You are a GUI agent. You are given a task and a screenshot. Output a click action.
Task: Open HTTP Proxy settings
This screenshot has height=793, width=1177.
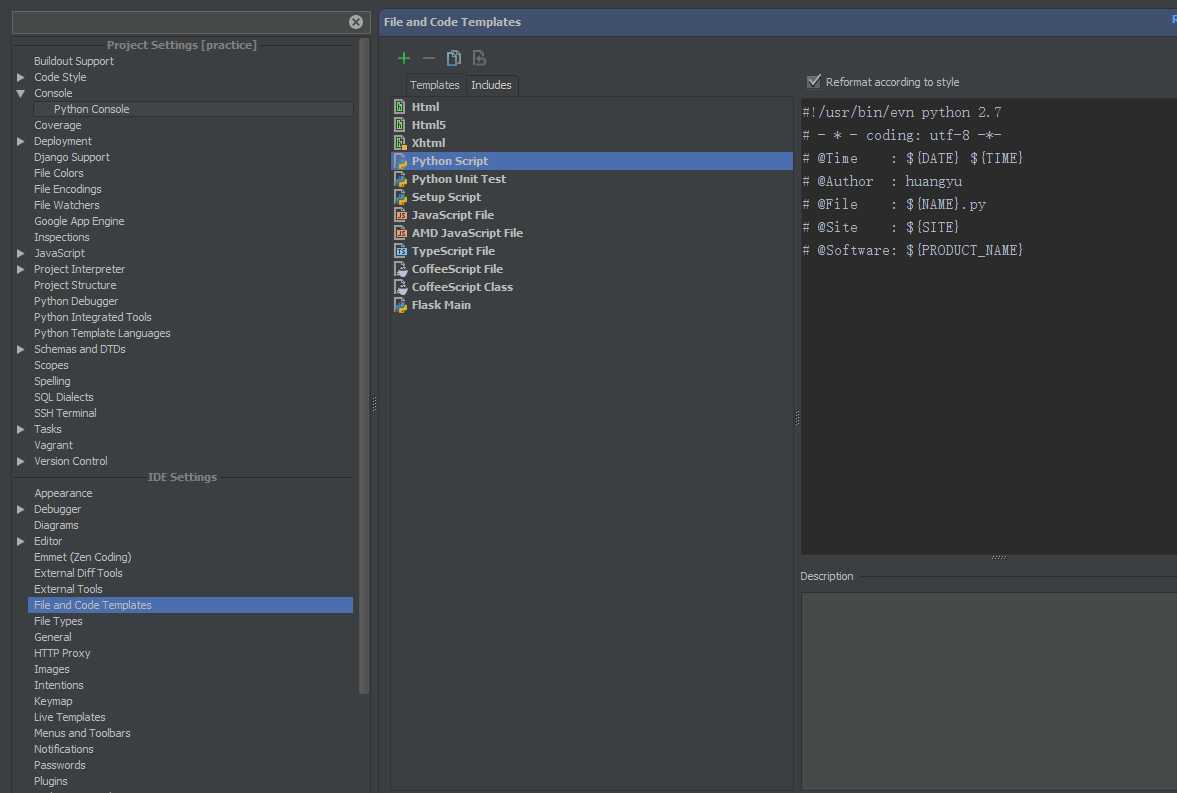click(x=62, y=653)
